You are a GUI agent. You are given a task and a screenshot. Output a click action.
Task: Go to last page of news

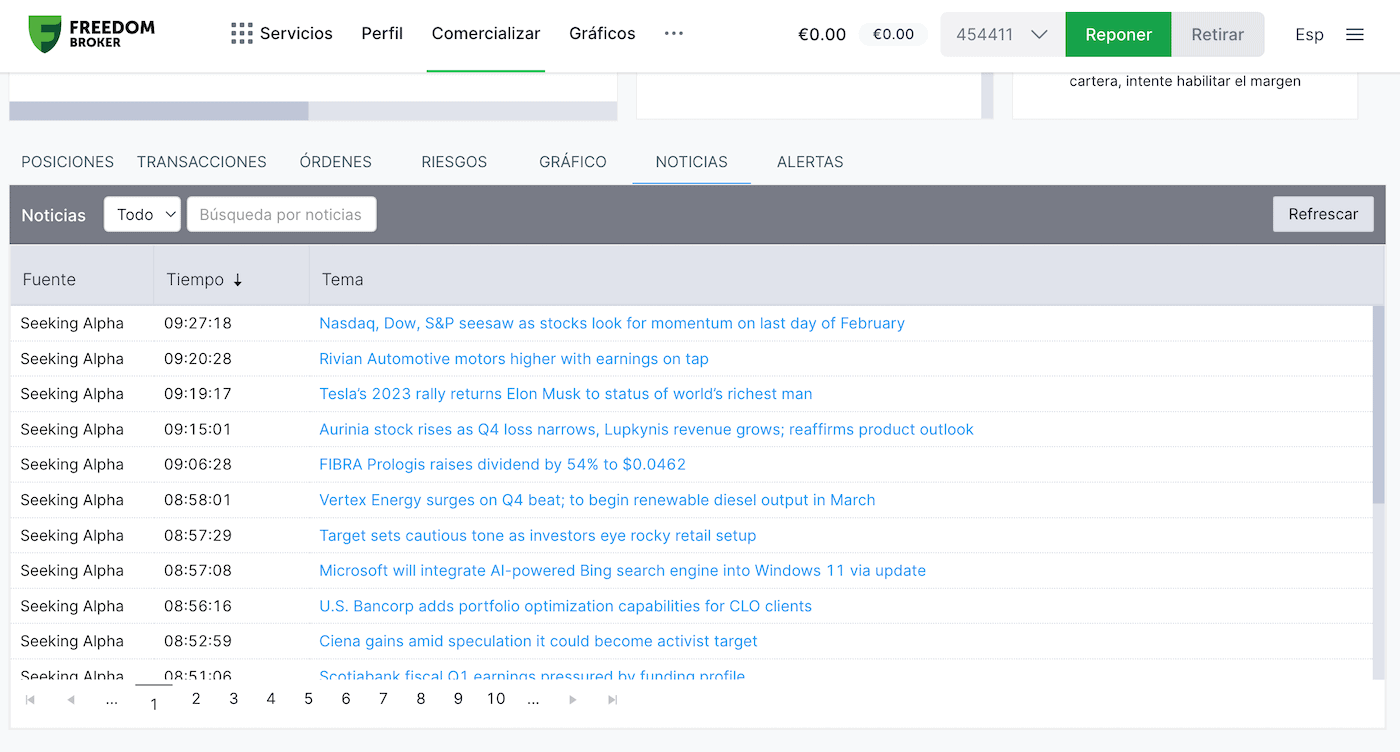click(x=613, y=700)
